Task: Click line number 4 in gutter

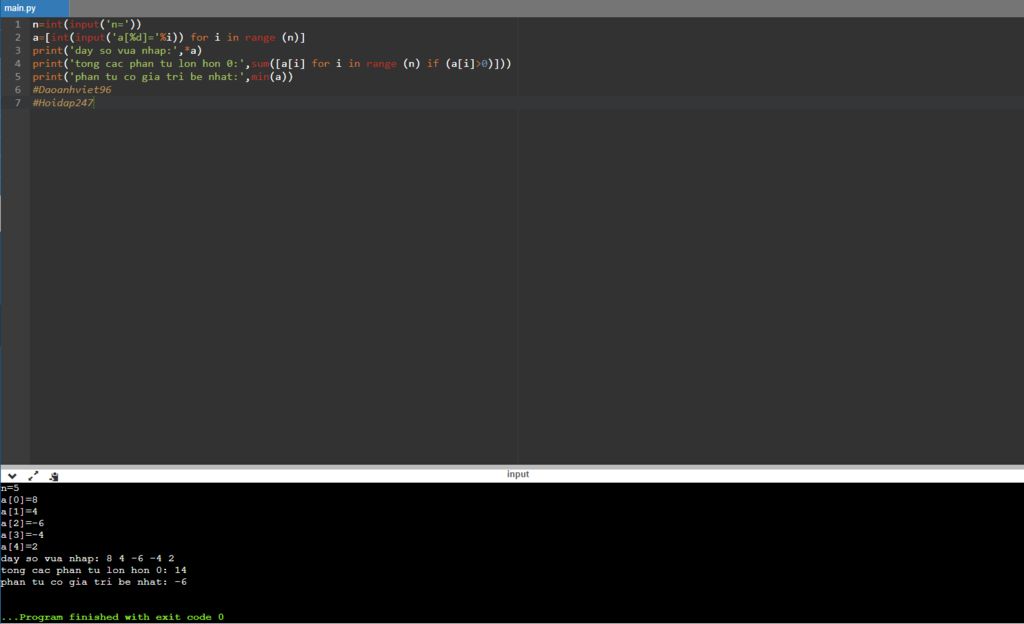Action: point(18,63)
